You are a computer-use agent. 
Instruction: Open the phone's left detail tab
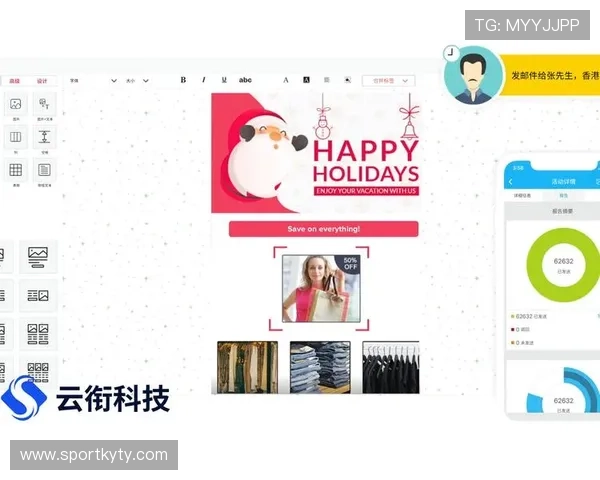click(523, 196)
